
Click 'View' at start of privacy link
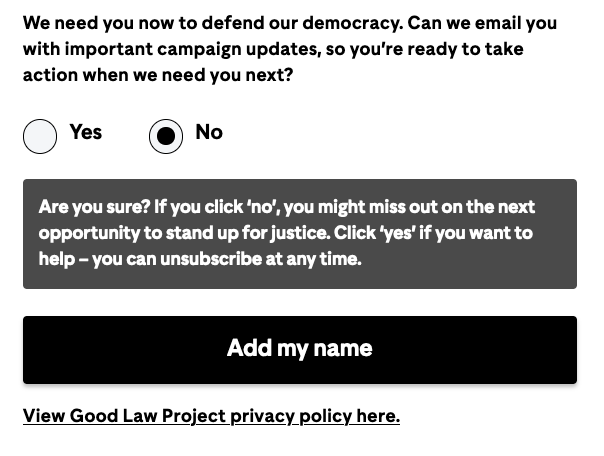click(x=44, y=416)
